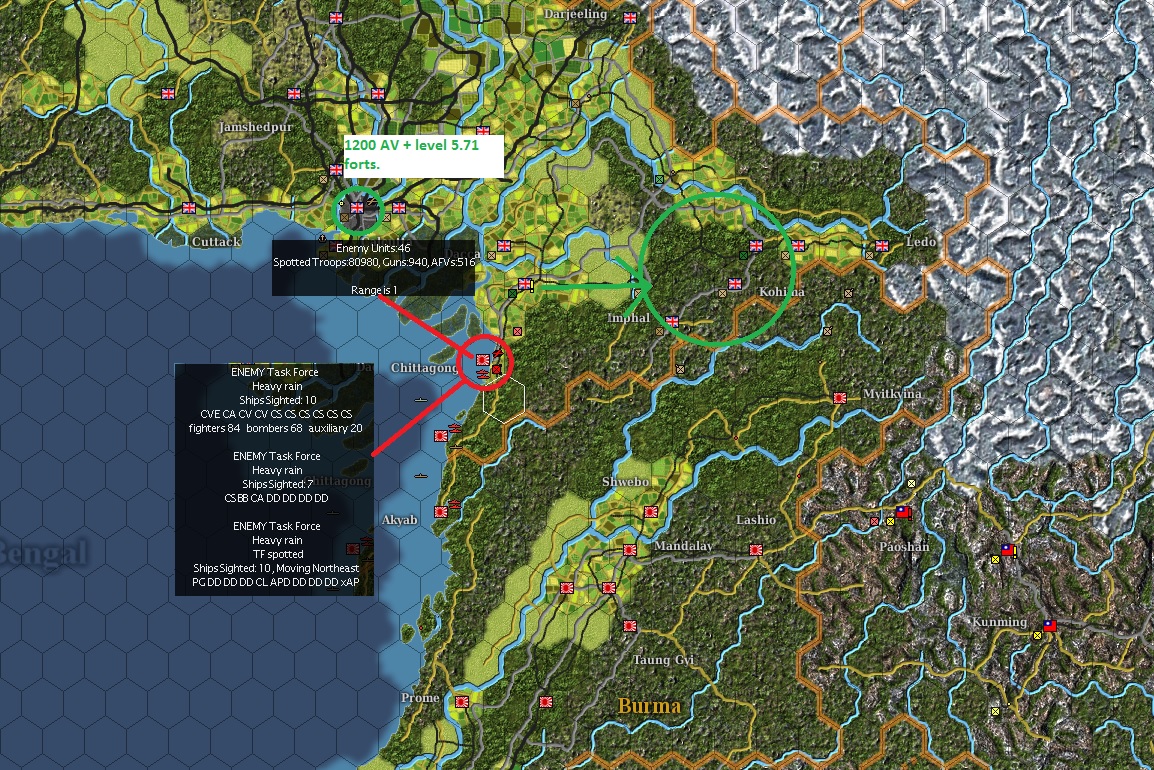Select the Kohima label
The width and height of the screenshot is (1154, 770).
[782, 292]
